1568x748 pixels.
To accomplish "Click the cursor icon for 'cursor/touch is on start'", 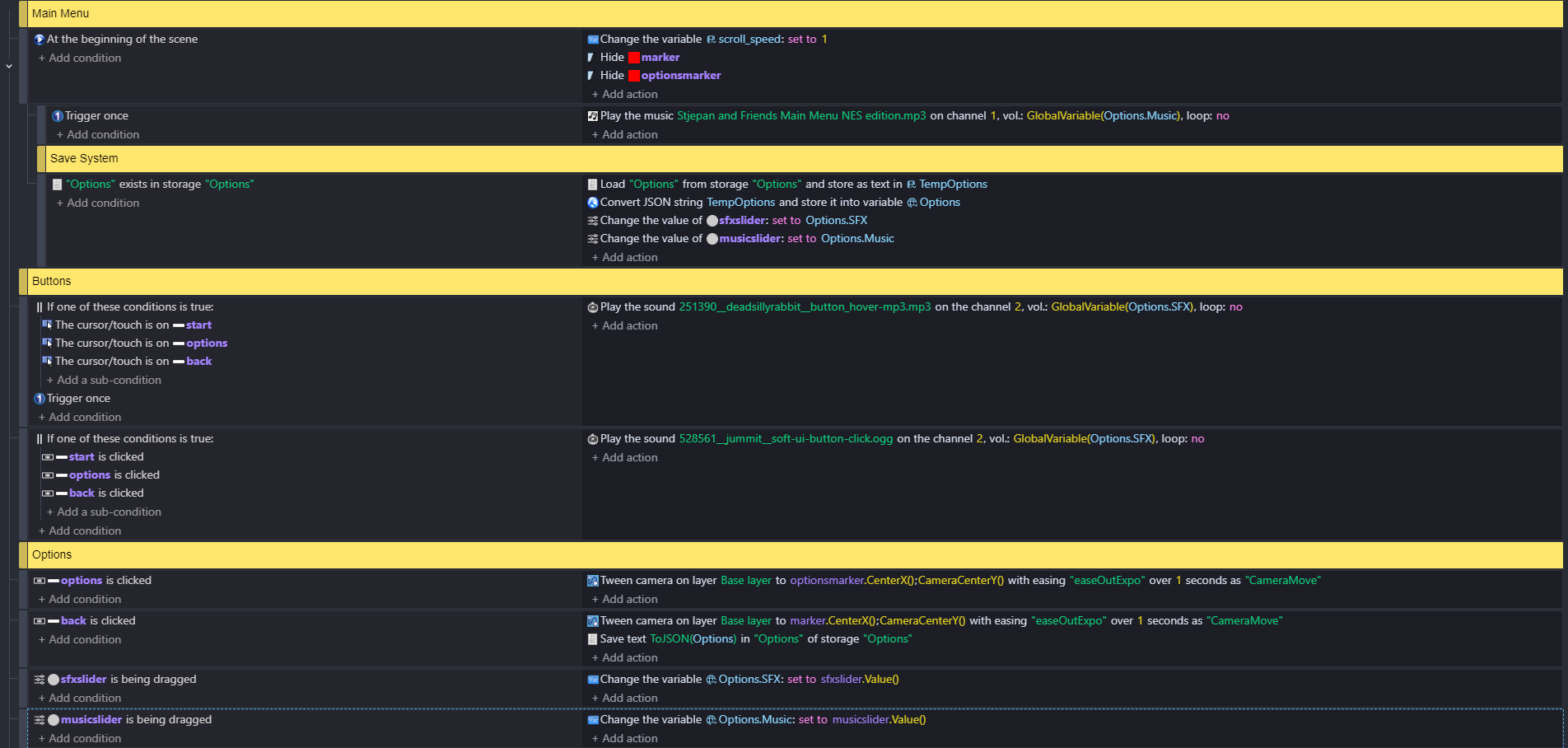I will pyautogui.click(x=47, y=325).
